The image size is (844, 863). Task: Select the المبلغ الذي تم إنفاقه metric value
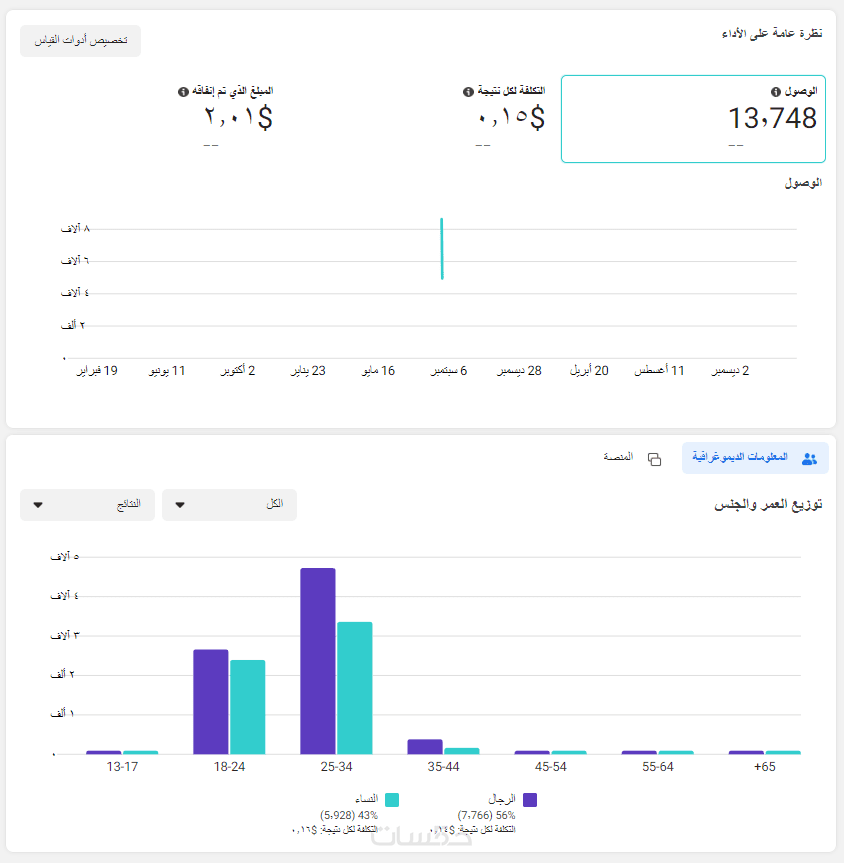click(238, 118)
